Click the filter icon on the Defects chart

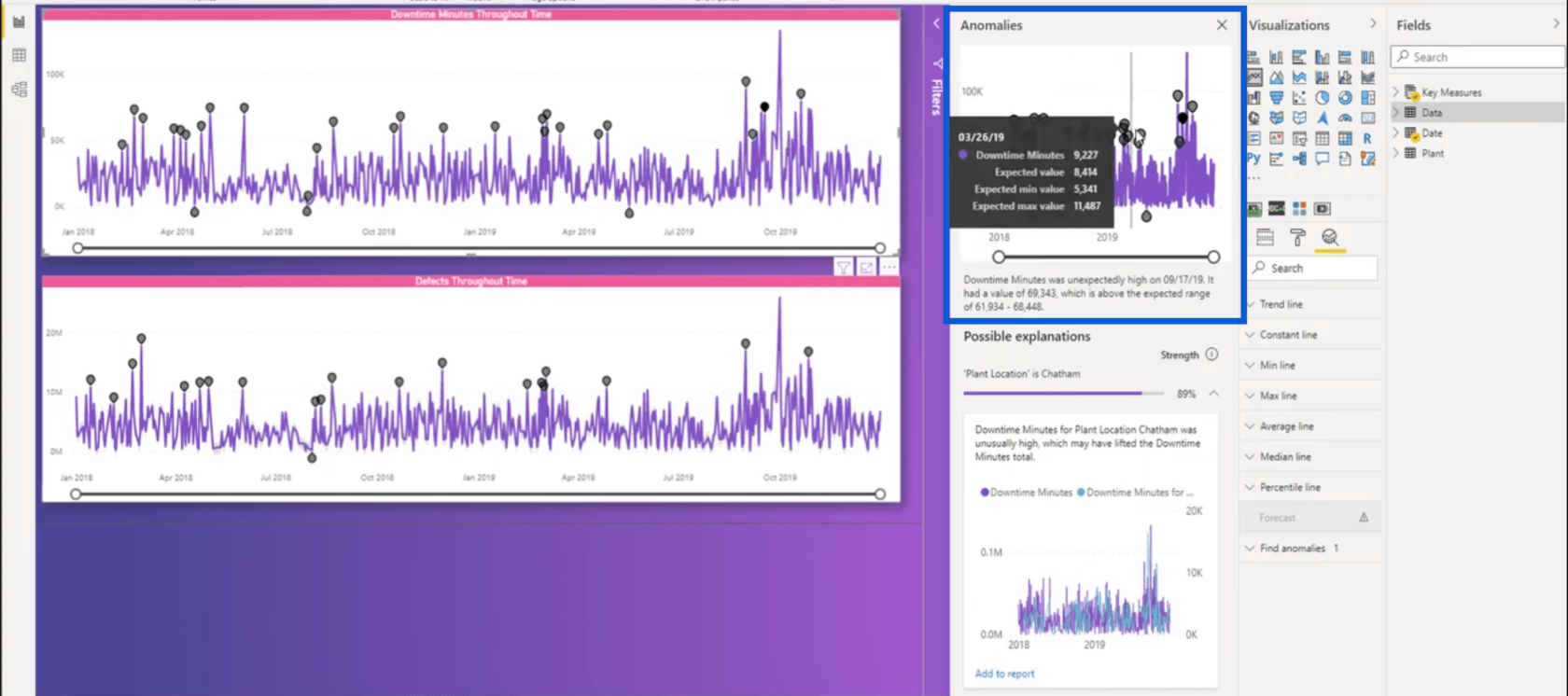(843, 268)
